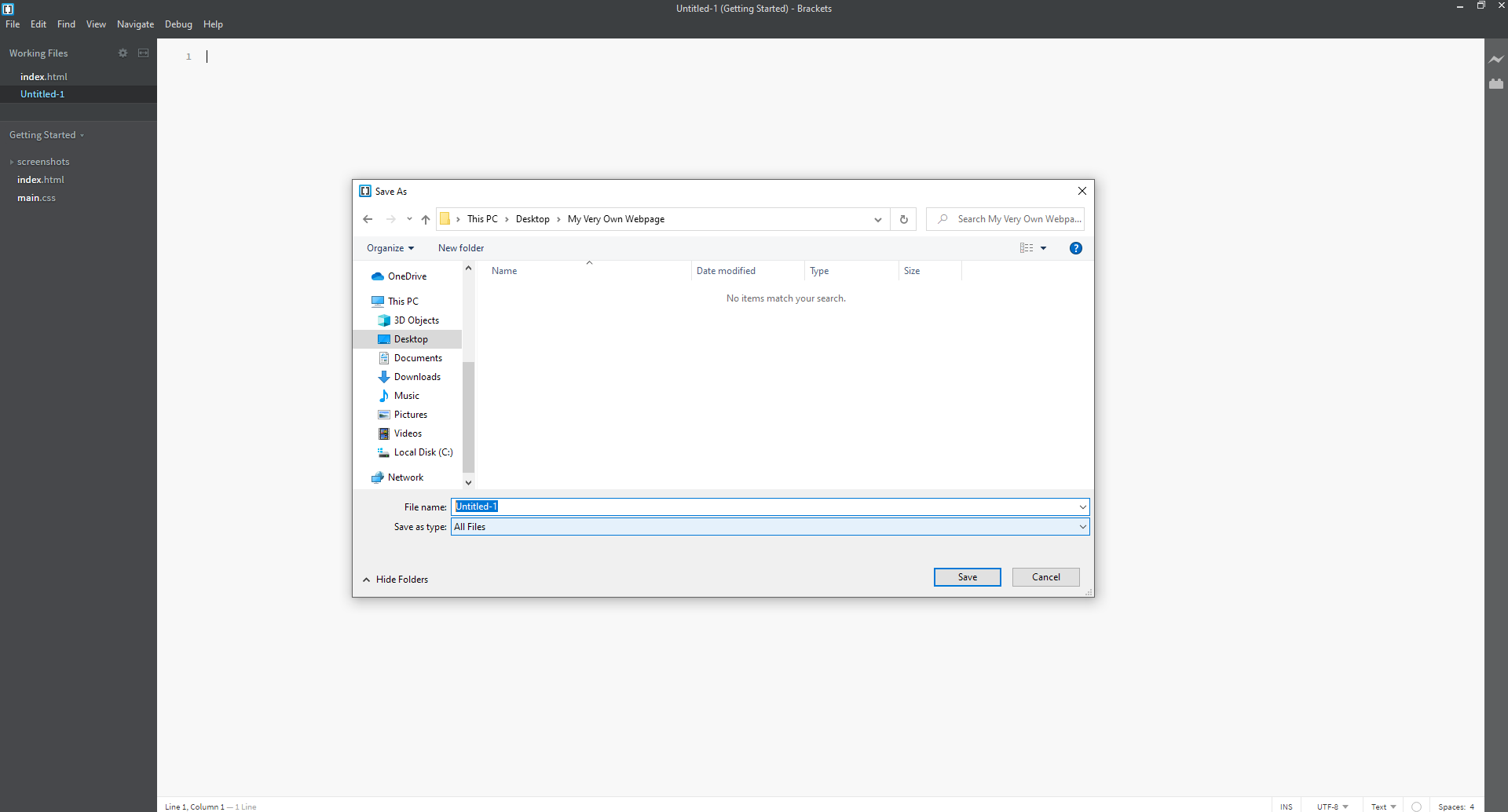Go back to previous folder
1508x812 pixels.
coord(368,219)
